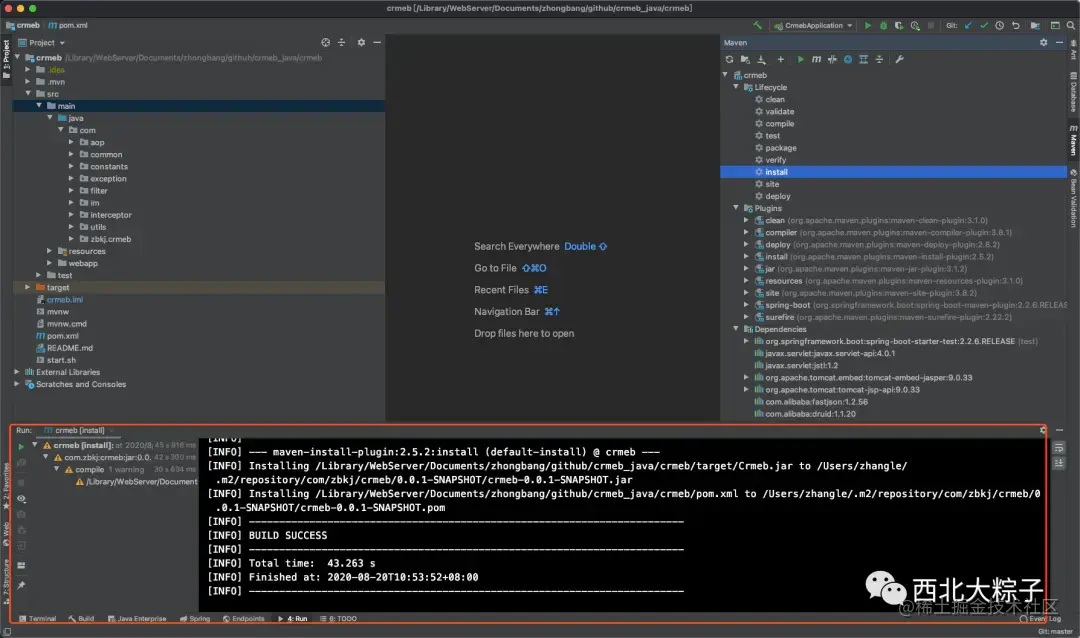Toggle soft-wrap icon beside the console output
The image size is (1080, 638).
pyautogui.click(x=1059, y=448)
